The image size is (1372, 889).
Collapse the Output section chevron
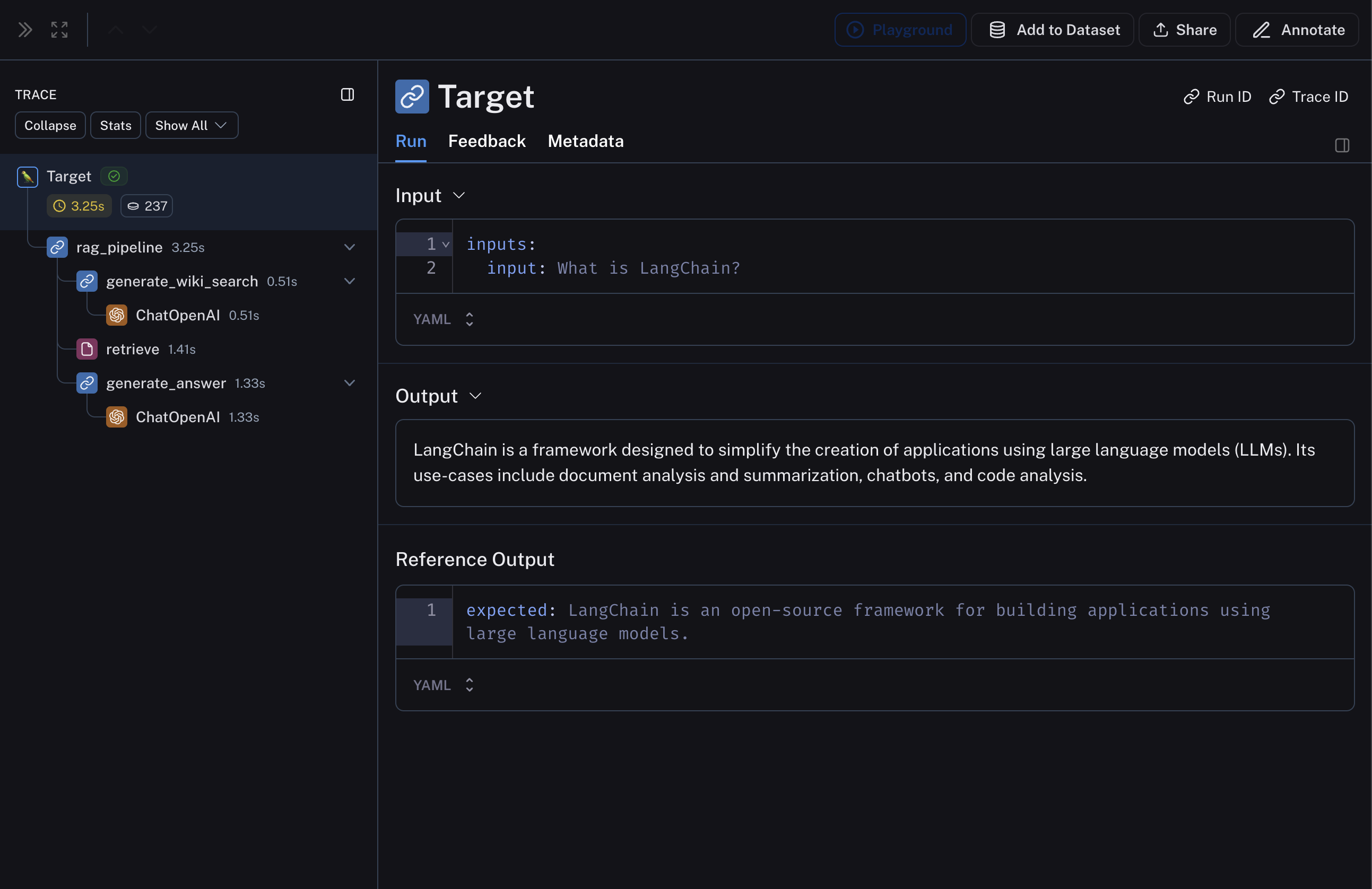coord(475,396)
